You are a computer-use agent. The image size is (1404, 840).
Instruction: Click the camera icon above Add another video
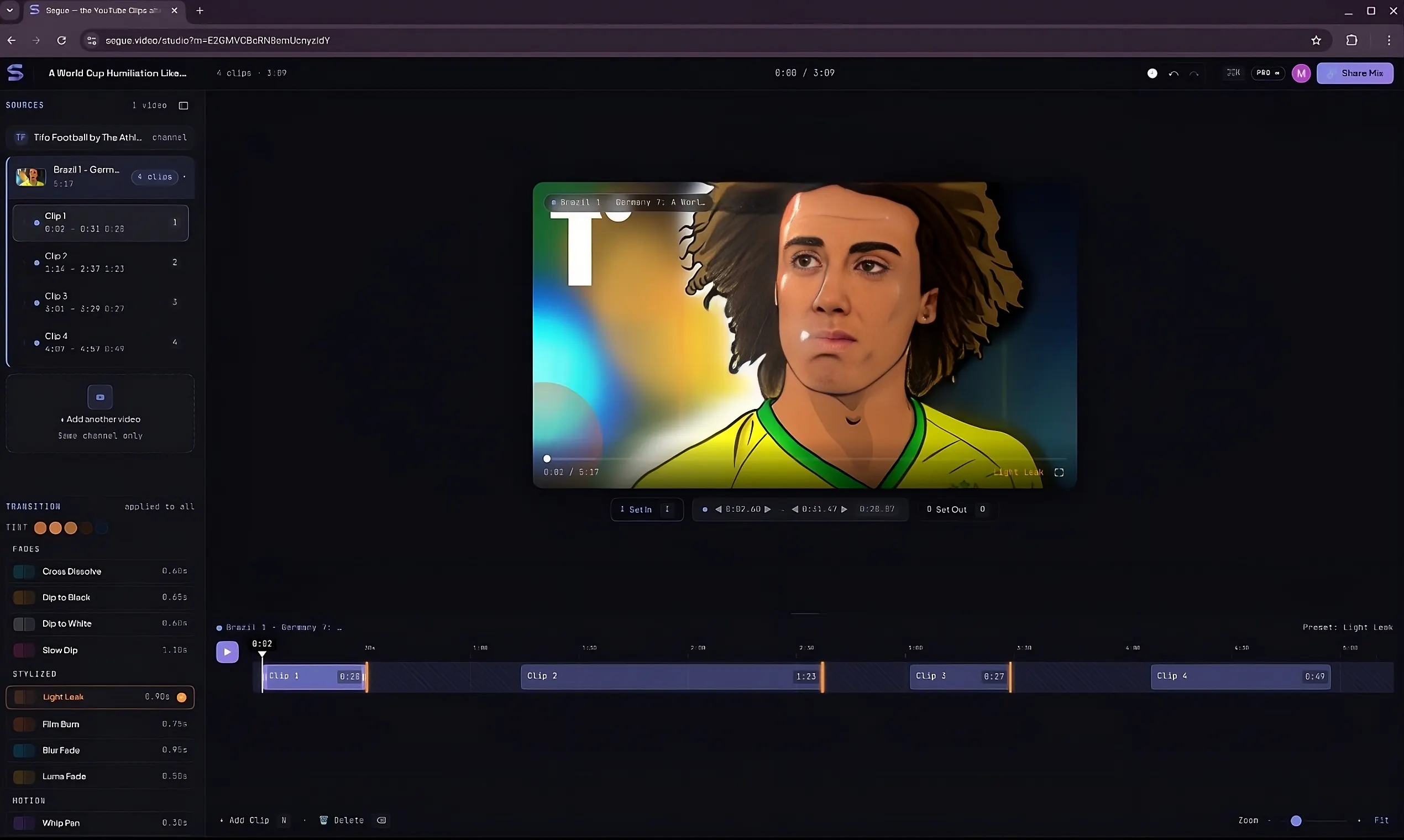(100, 397)
